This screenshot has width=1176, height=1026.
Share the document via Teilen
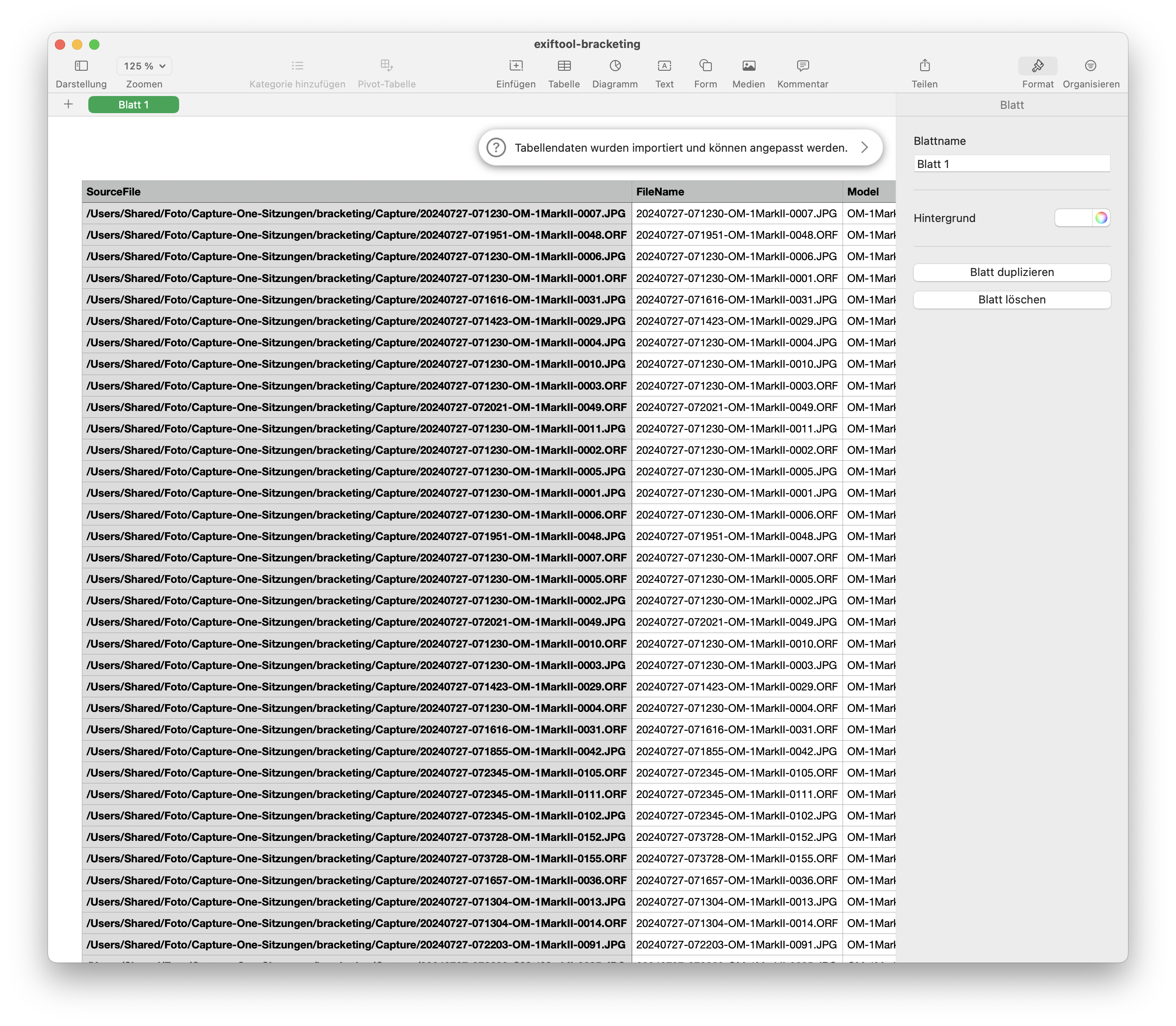pos(925,66)
